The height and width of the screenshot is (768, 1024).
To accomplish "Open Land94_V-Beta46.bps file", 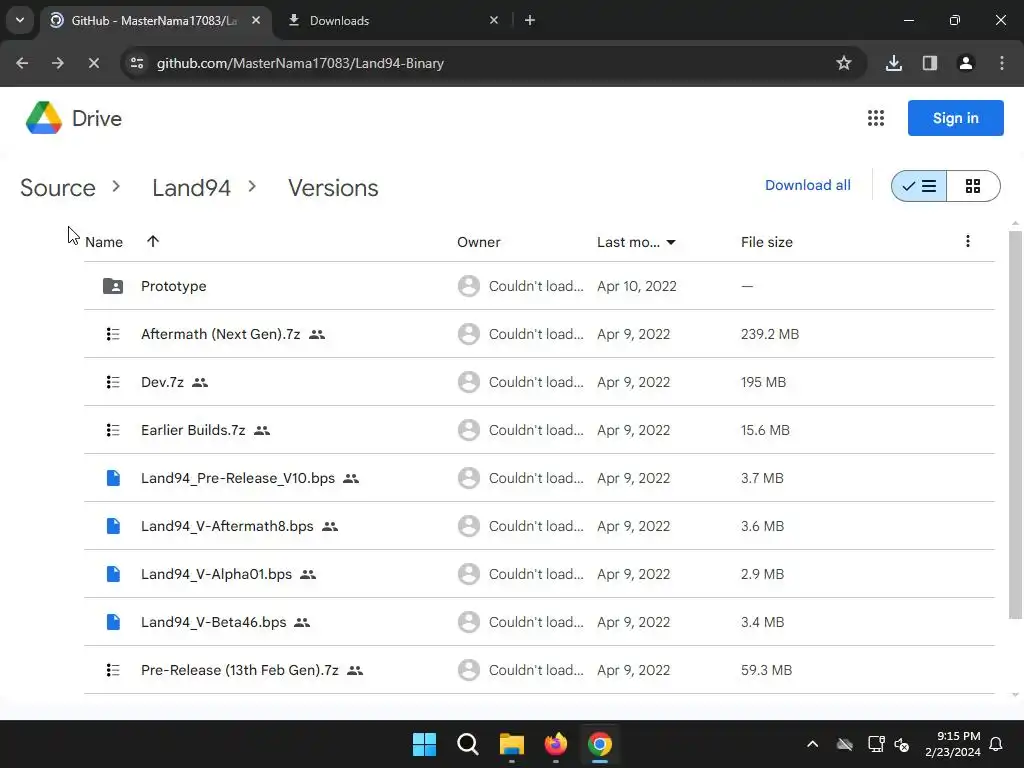I will point(214,622).
